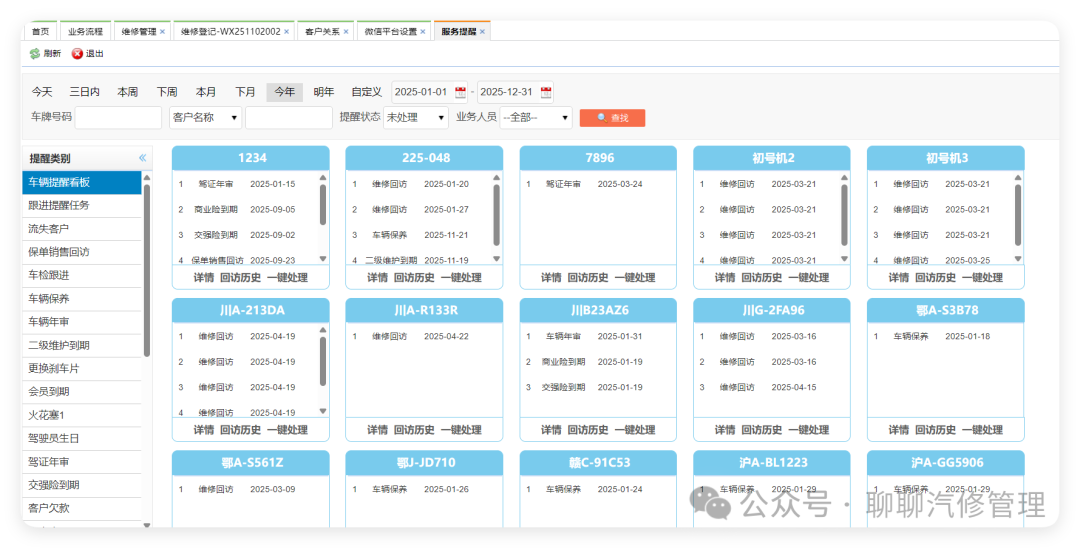1080x548 pixels.
Task: Click the green refresh icon
Action: [34, 54]
